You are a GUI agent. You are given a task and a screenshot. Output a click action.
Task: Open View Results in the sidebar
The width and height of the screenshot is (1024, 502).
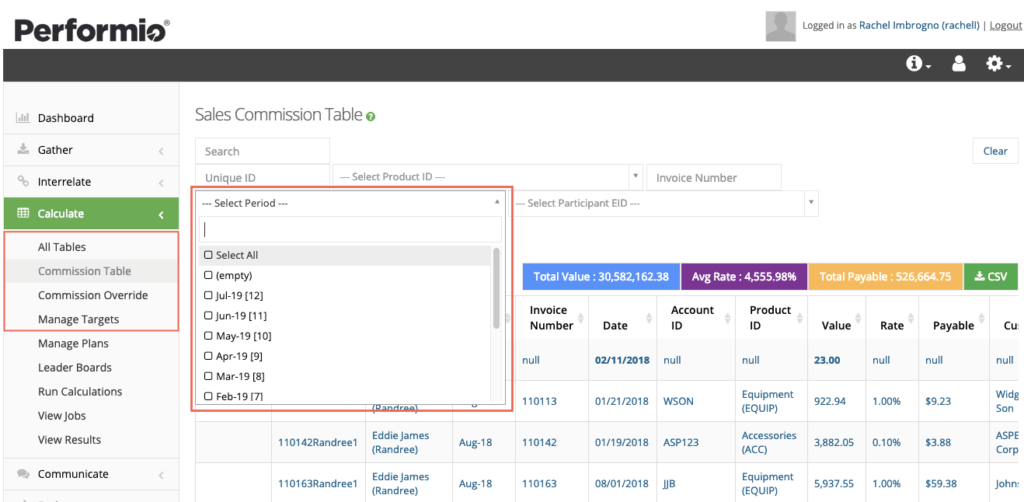69,440
